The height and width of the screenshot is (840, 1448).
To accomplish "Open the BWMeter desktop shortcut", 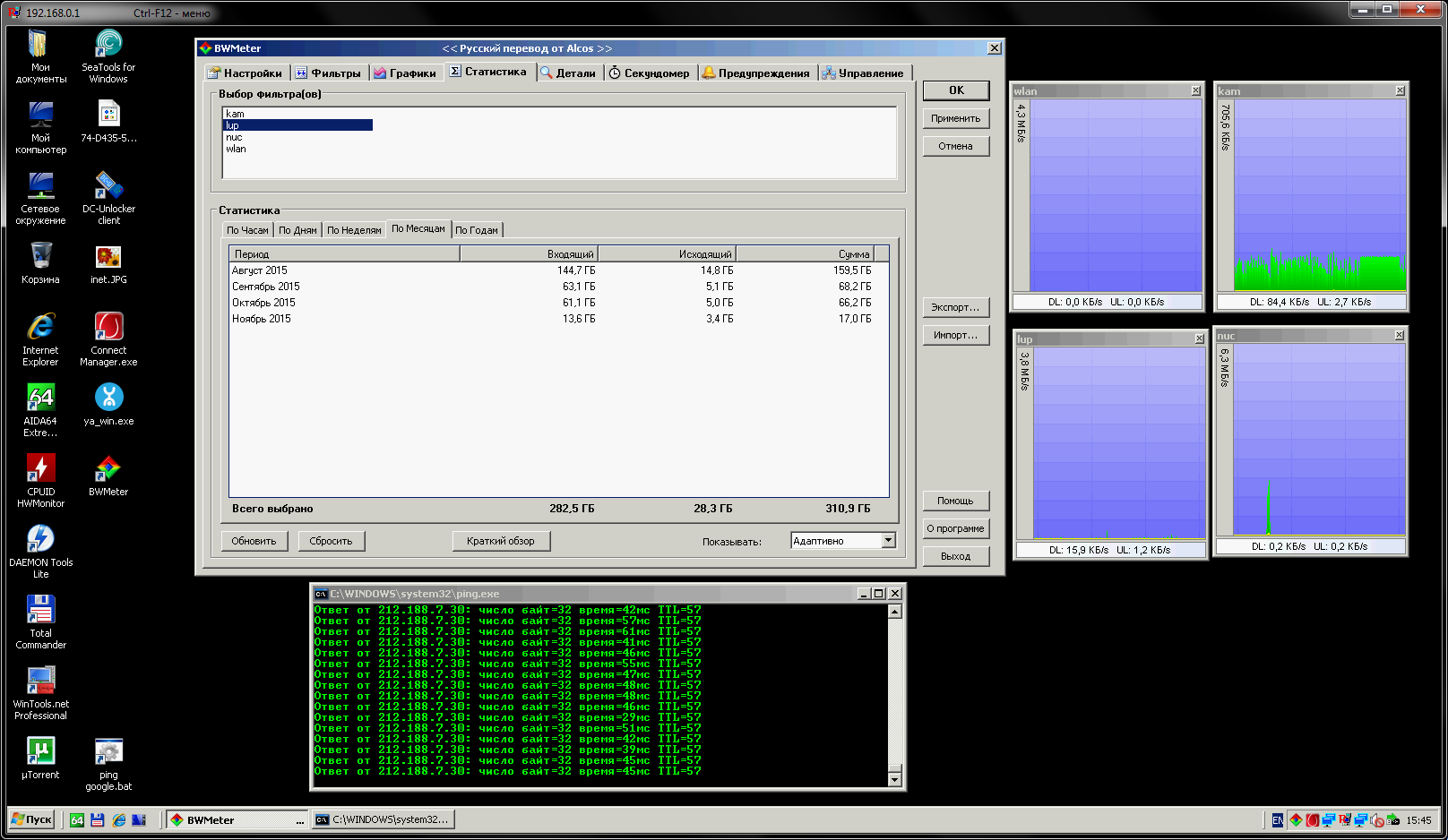I will tap(108, 475).
